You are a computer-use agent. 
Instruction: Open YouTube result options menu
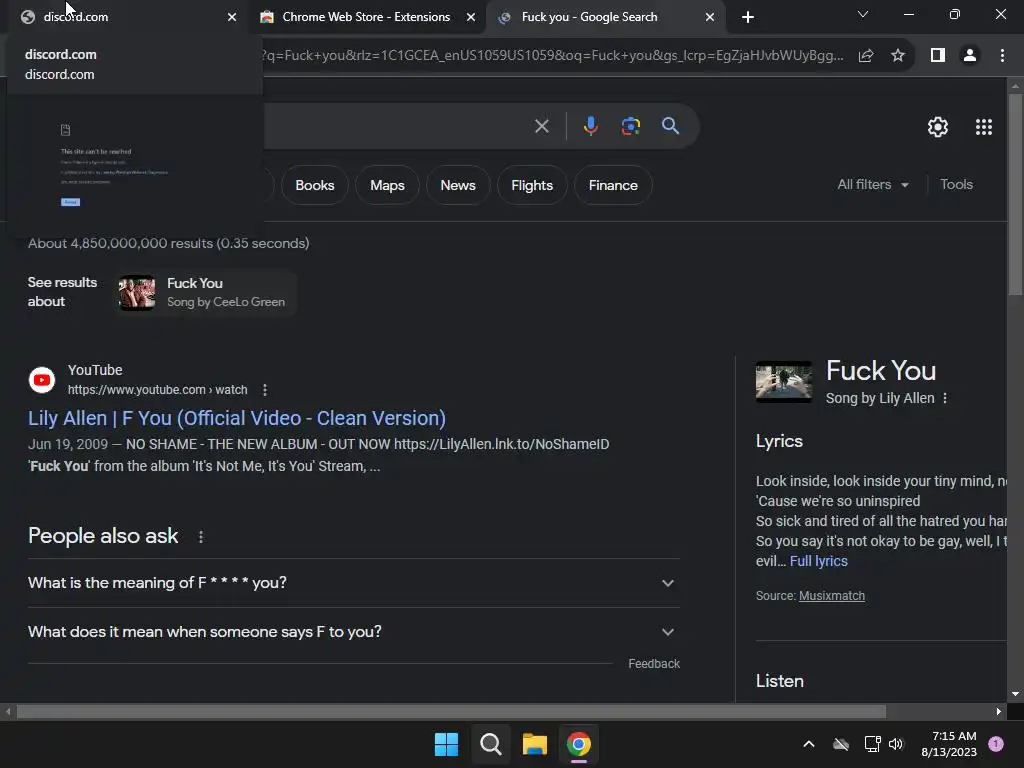pos(264,390)
